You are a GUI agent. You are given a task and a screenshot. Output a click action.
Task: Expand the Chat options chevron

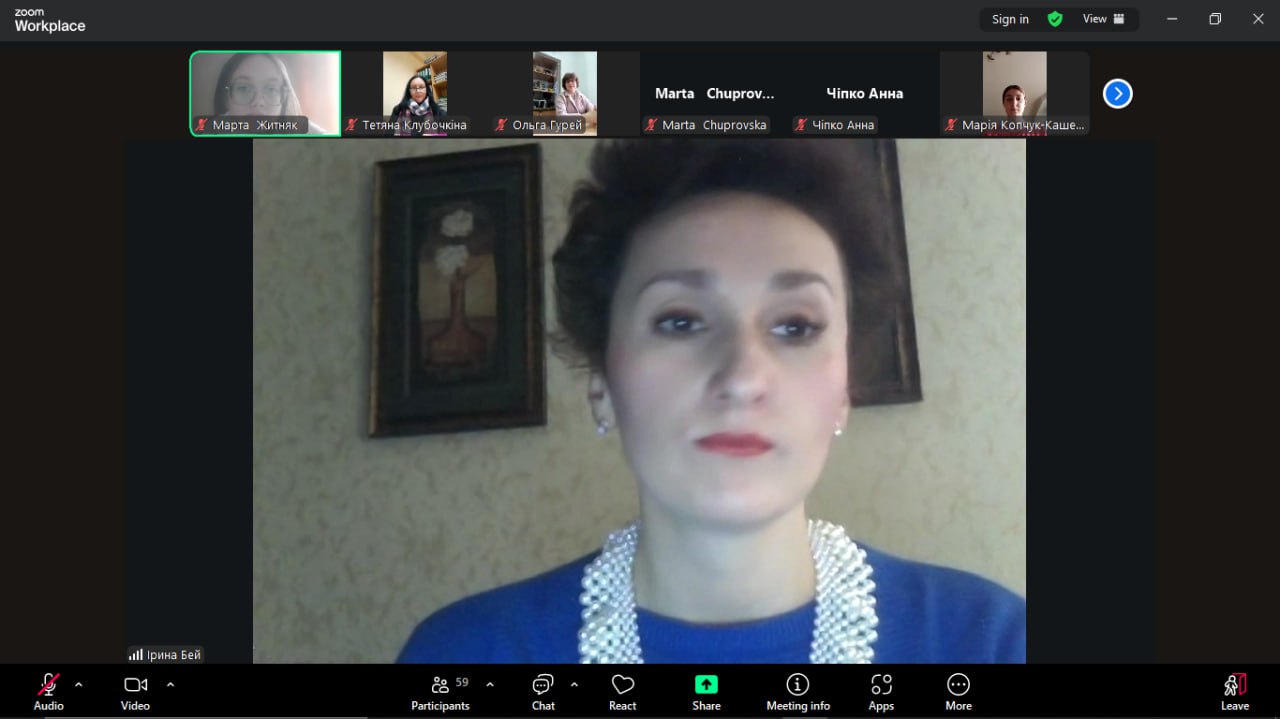point(574,685)
